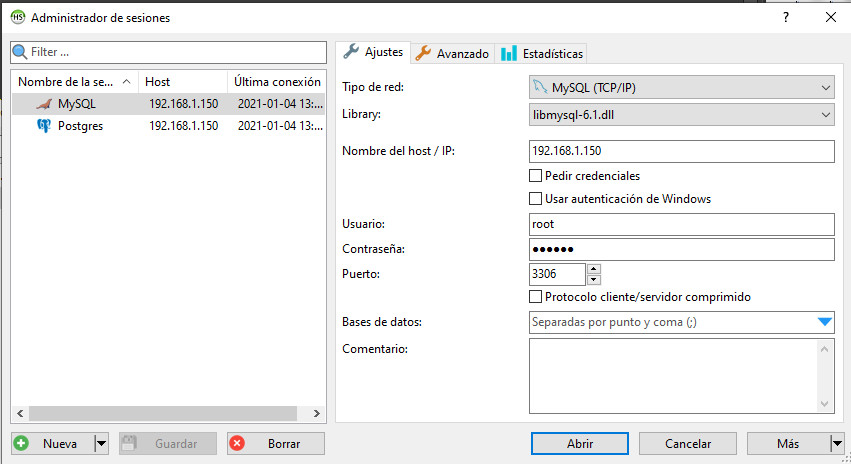Click the Contraseña password field

pos(682,249)
